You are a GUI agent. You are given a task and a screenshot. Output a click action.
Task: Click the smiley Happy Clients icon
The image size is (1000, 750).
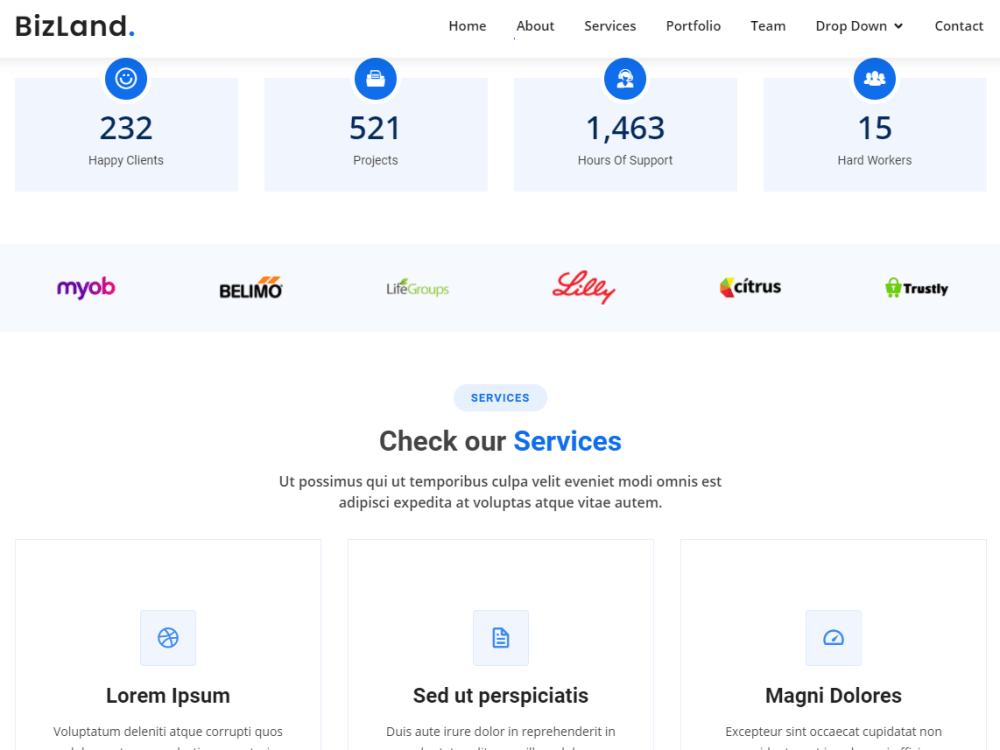coord(126,78)
